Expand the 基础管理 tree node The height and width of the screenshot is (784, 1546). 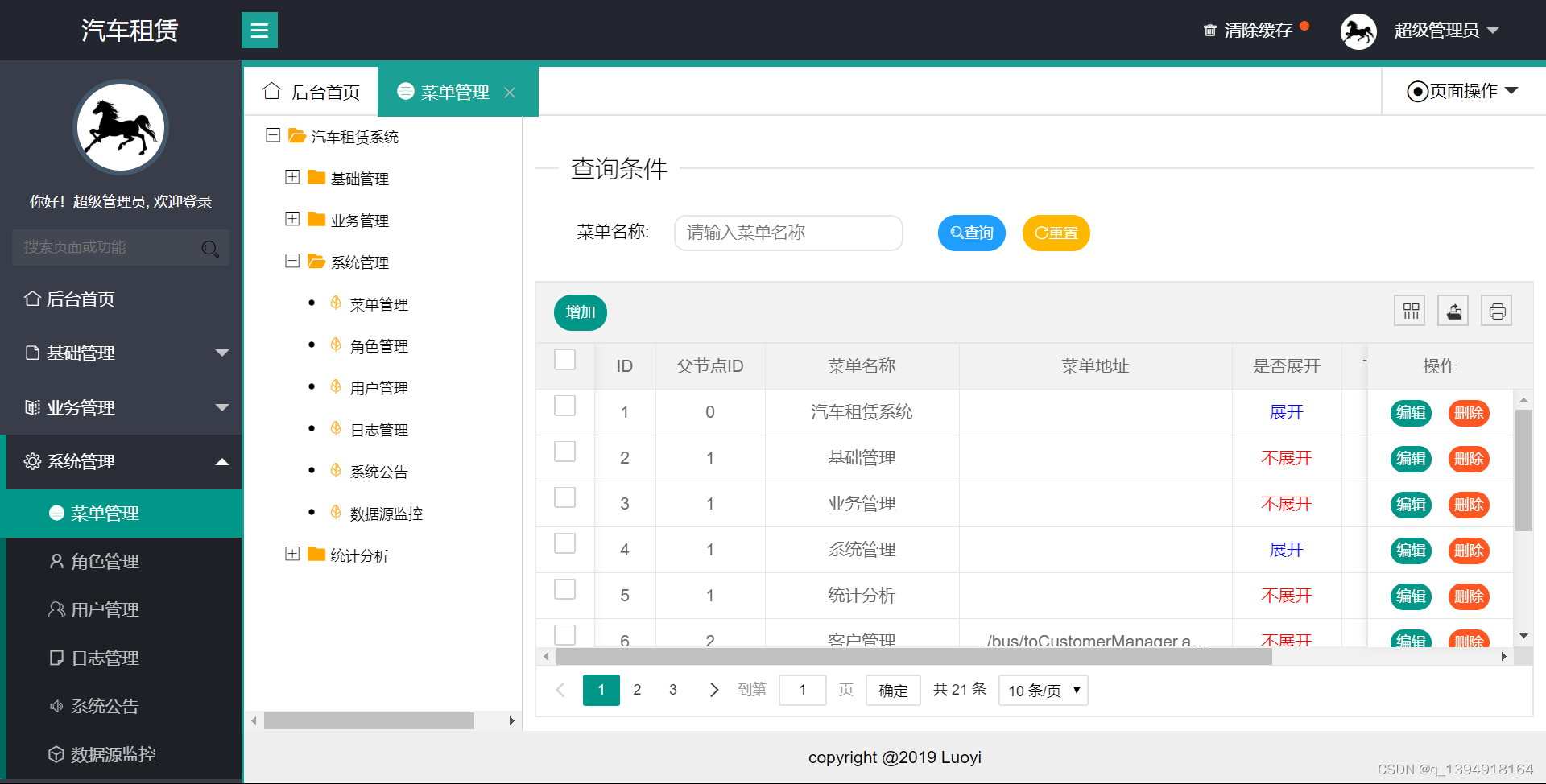[x=293, y=176]
